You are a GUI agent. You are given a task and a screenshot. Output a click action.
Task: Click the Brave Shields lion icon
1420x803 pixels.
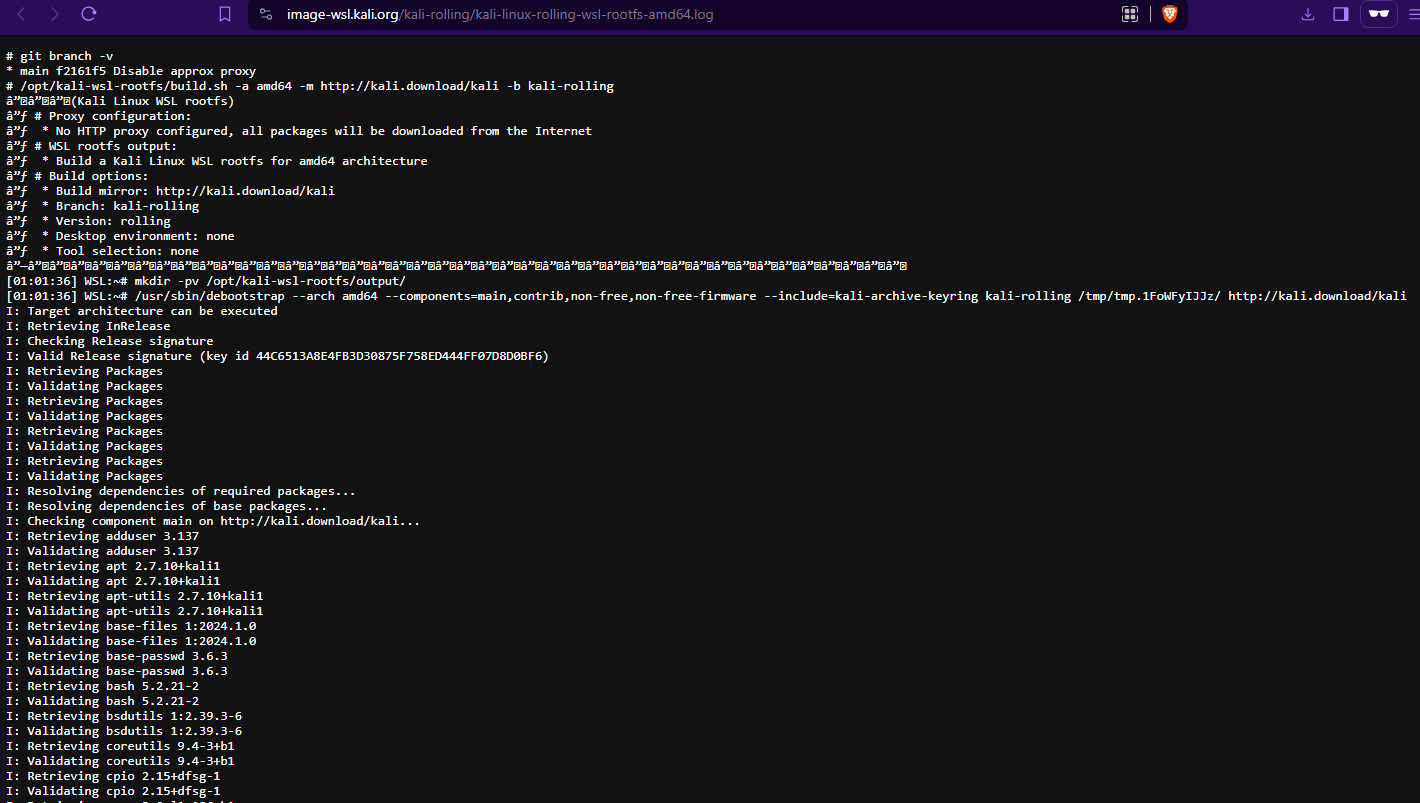pyautogui.click(x=1169, y=14)
